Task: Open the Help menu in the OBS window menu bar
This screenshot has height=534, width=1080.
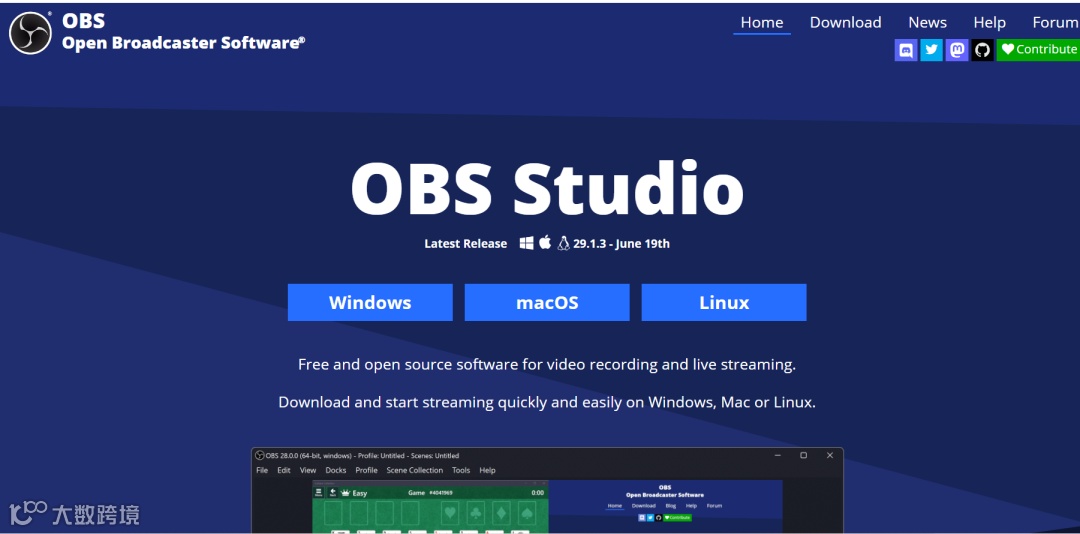Action: click(x=487, y=471)
